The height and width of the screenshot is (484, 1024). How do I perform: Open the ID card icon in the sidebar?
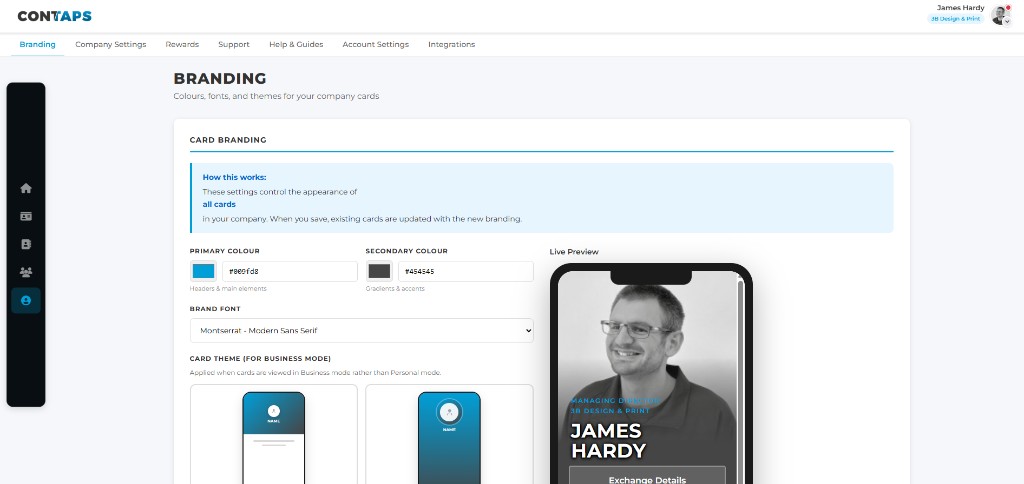[25, 216]
